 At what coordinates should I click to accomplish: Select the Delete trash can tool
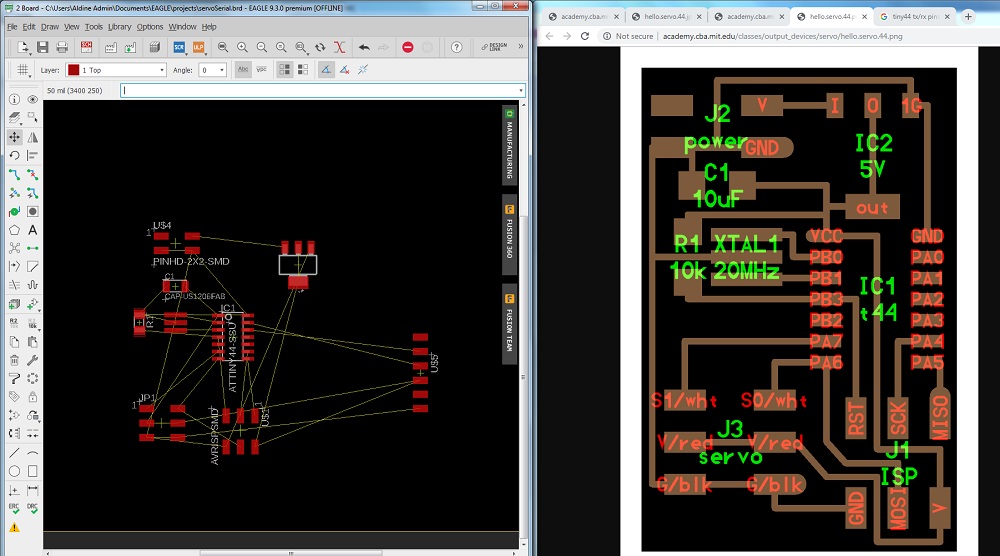click(14, 360)
